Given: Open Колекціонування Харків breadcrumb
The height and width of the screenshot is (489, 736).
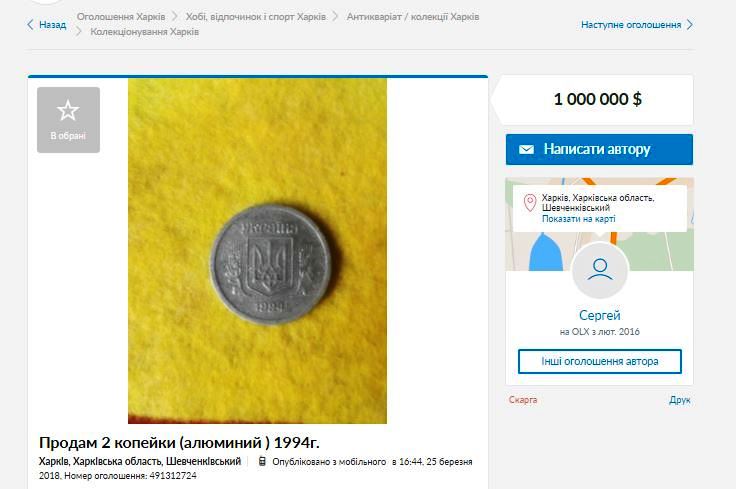Looking at the screenshot, I should pos(145,32).
